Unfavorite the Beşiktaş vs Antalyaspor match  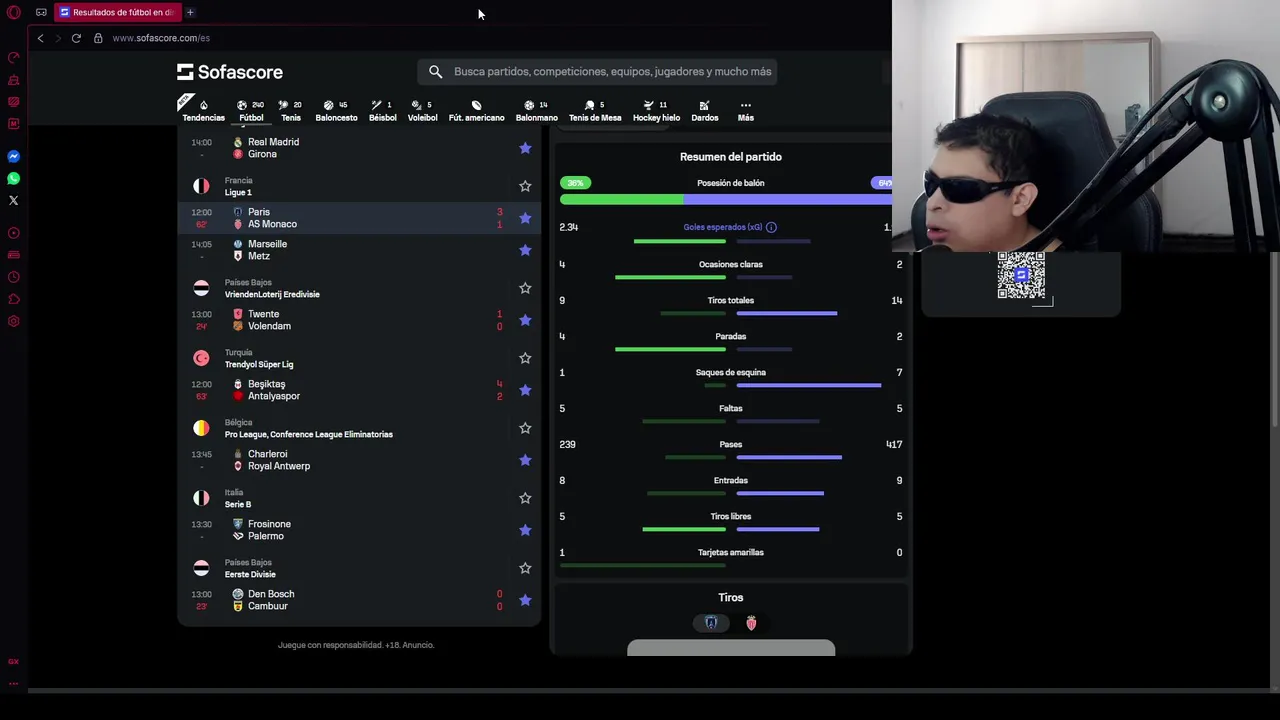[525, 390]
